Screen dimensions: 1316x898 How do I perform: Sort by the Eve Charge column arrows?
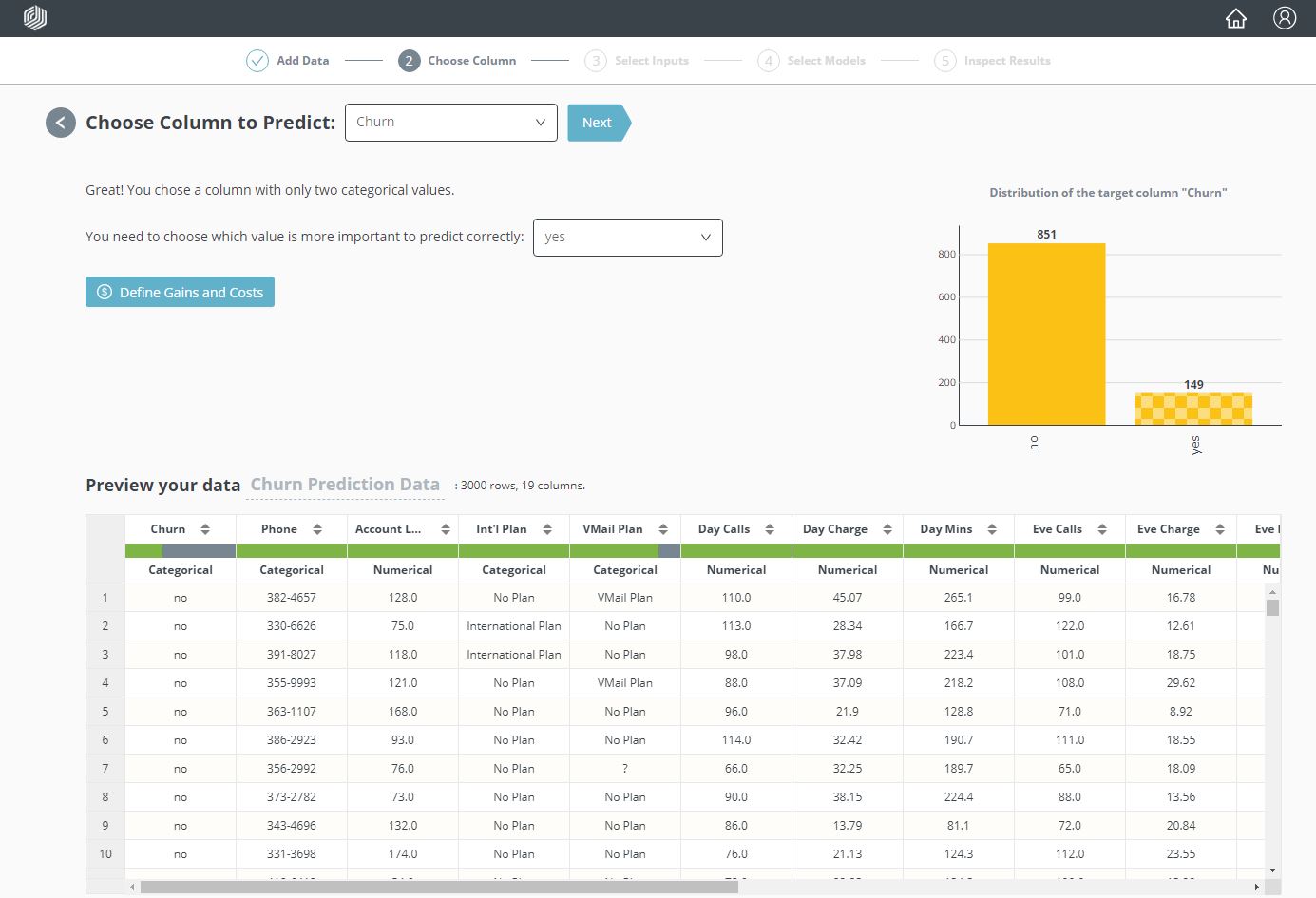click(1220, 529)
